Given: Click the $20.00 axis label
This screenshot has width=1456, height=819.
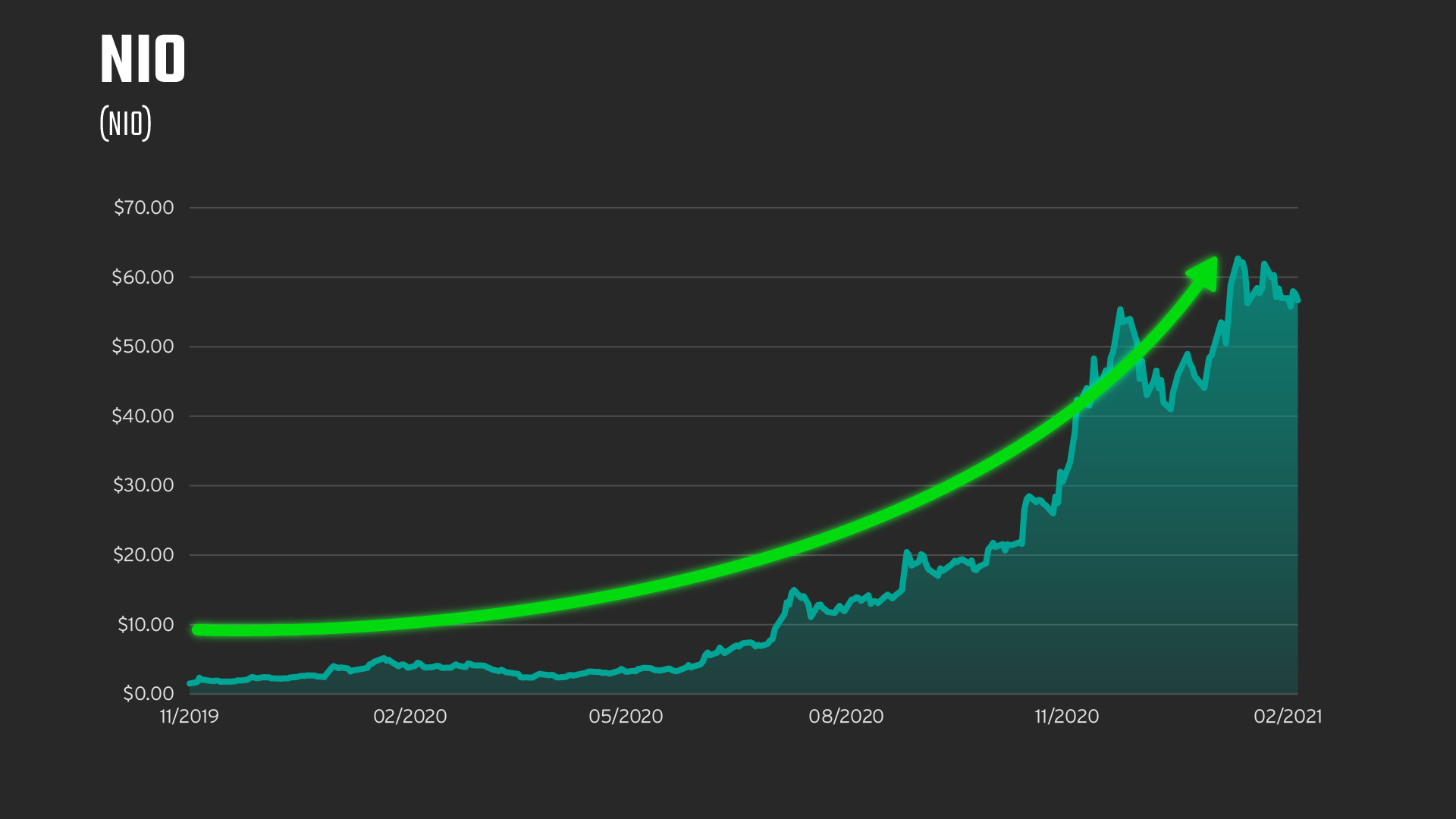Looking at the screenshot, I should [x=143, y=555].
